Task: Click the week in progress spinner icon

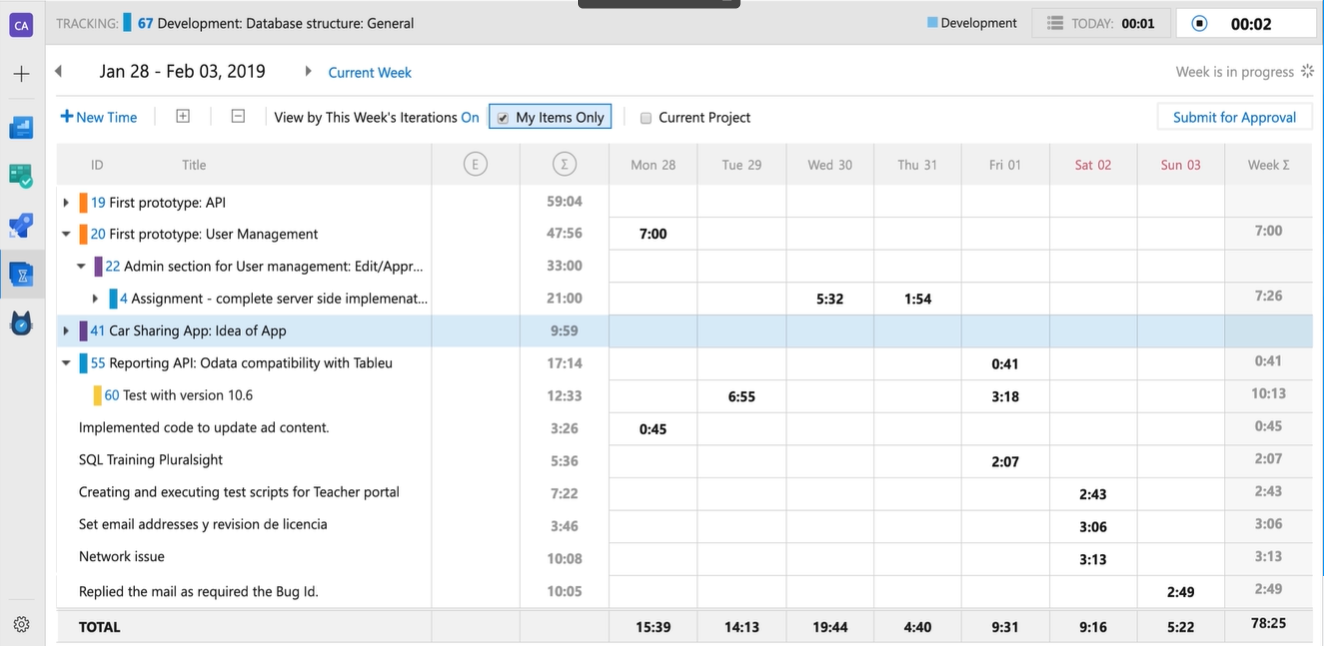Action: tap(1306, 72)
